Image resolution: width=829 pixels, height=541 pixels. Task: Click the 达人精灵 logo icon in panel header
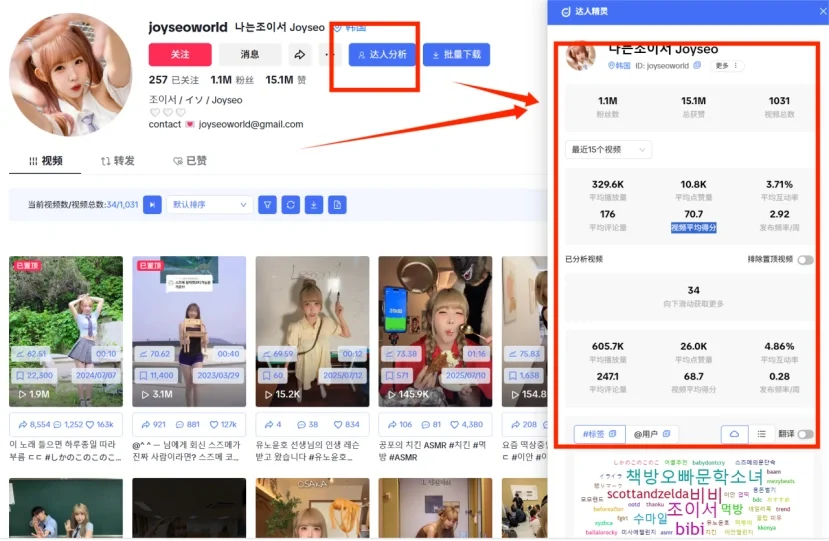pos(566,12)
